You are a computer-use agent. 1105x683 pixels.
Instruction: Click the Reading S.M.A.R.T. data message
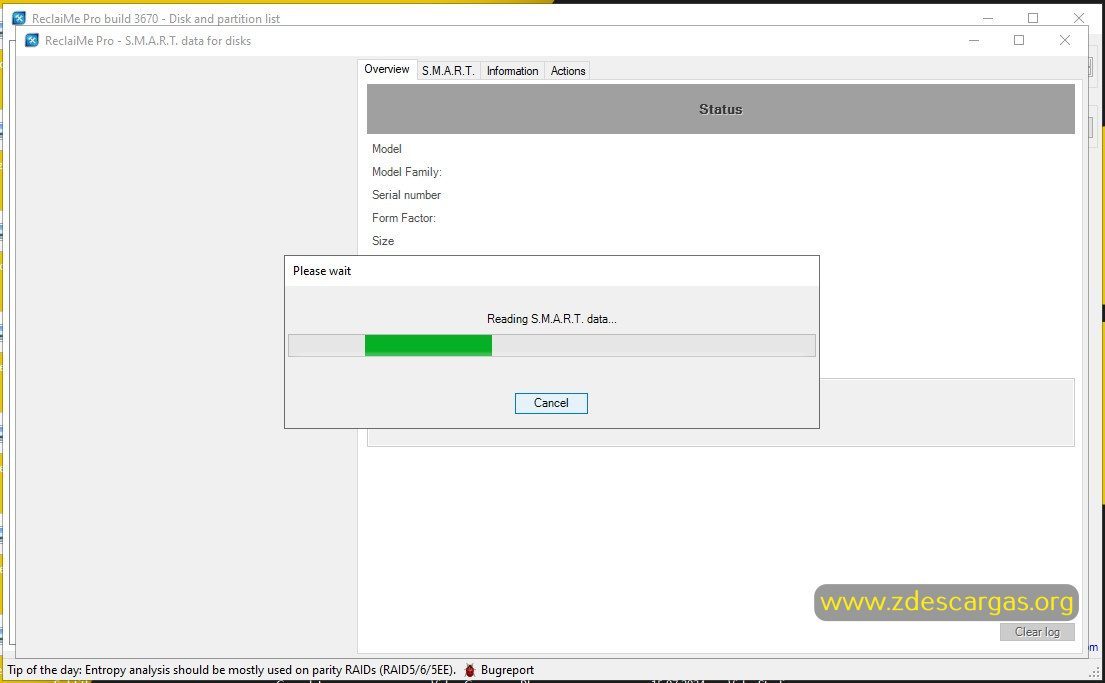pos(552,319)
